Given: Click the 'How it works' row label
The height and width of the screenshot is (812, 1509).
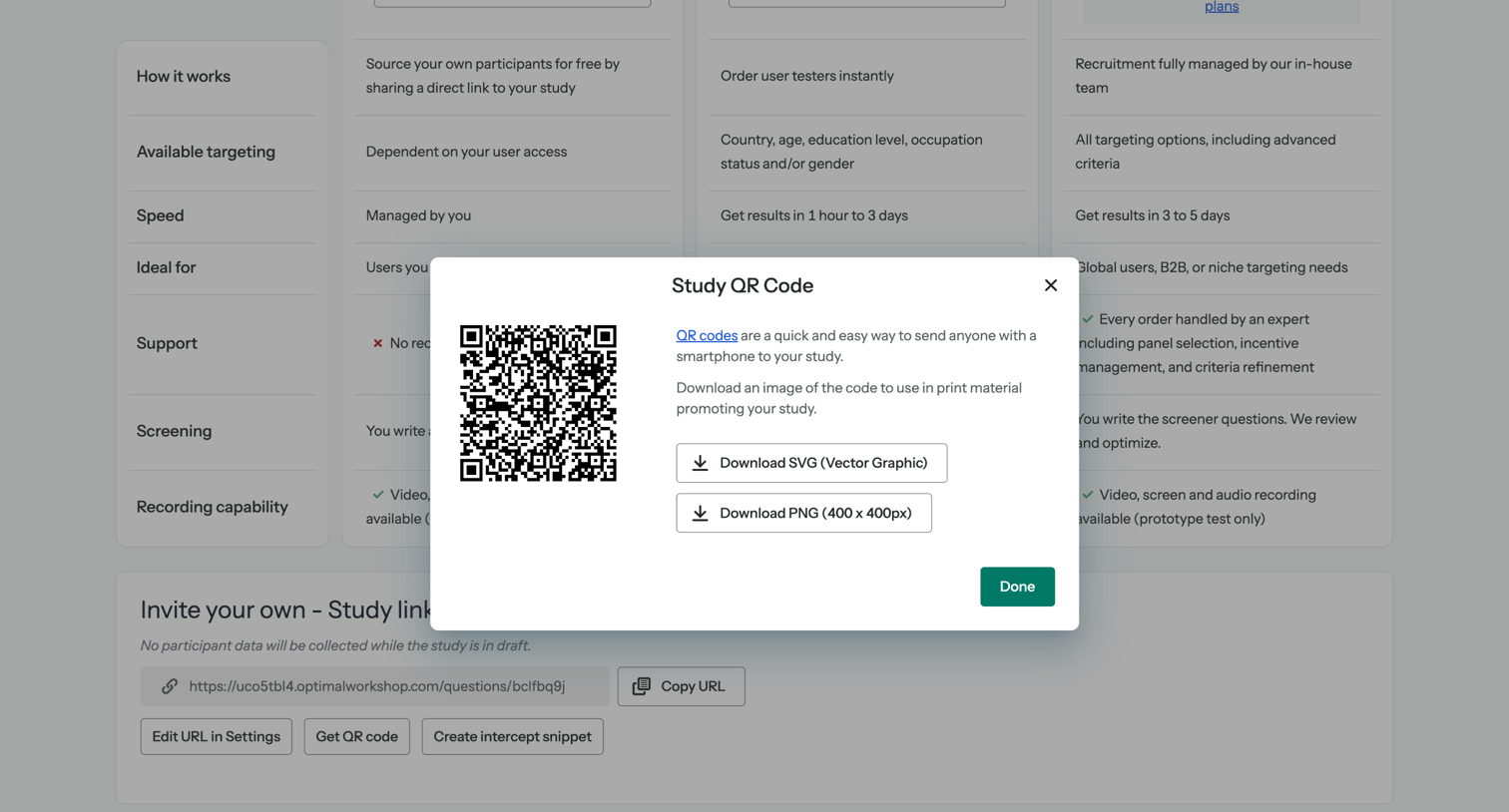Looking at the screenshot, I should tap(184, 76).
